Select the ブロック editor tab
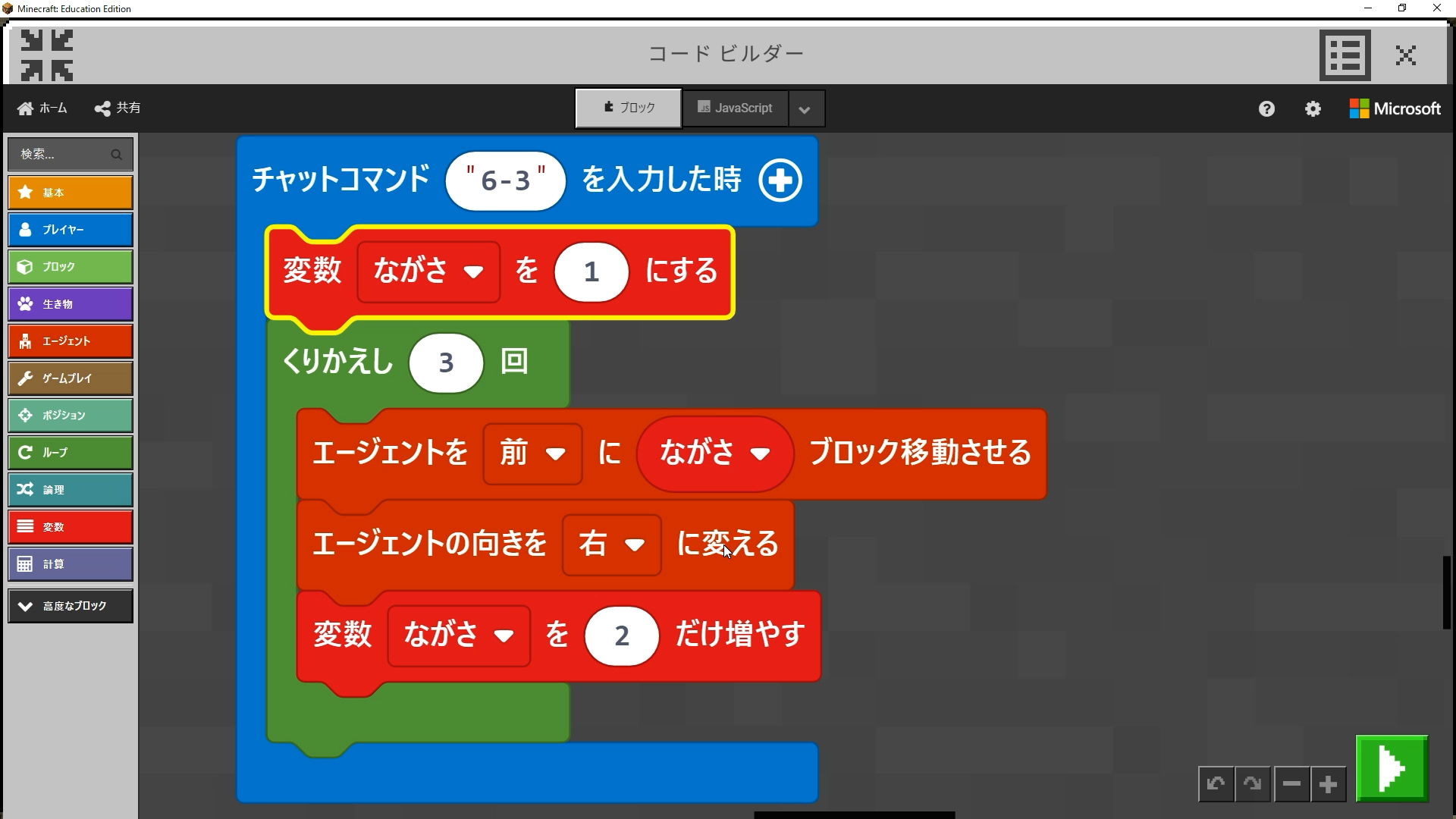The height and width of the screenshot is (819, 1456). pos(629,108)
